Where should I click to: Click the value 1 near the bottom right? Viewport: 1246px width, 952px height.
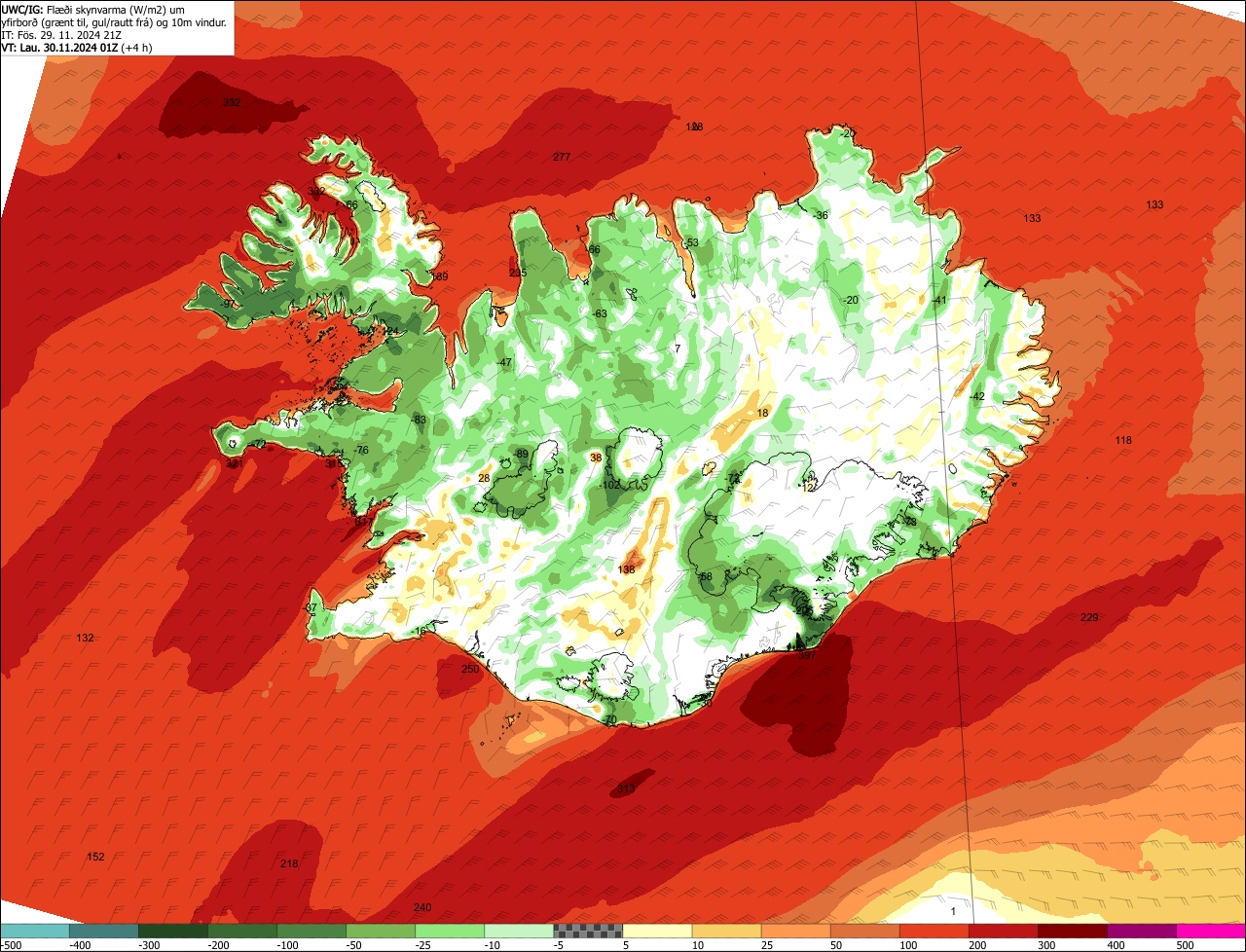tap(954, 910)
